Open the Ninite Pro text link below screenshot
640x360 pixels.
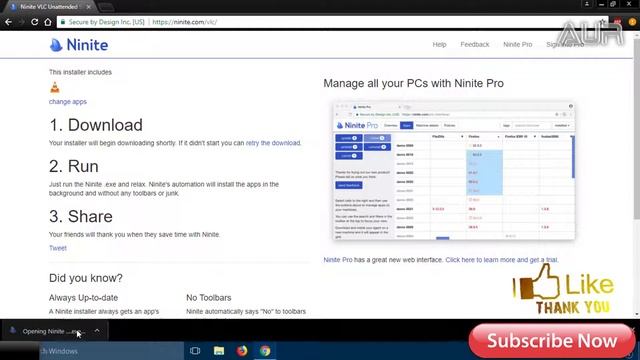(338, 260)
